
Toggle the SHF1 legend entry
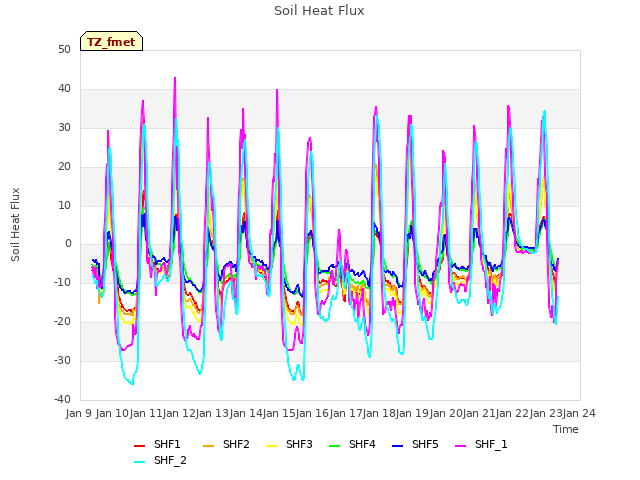pos(157,444)
